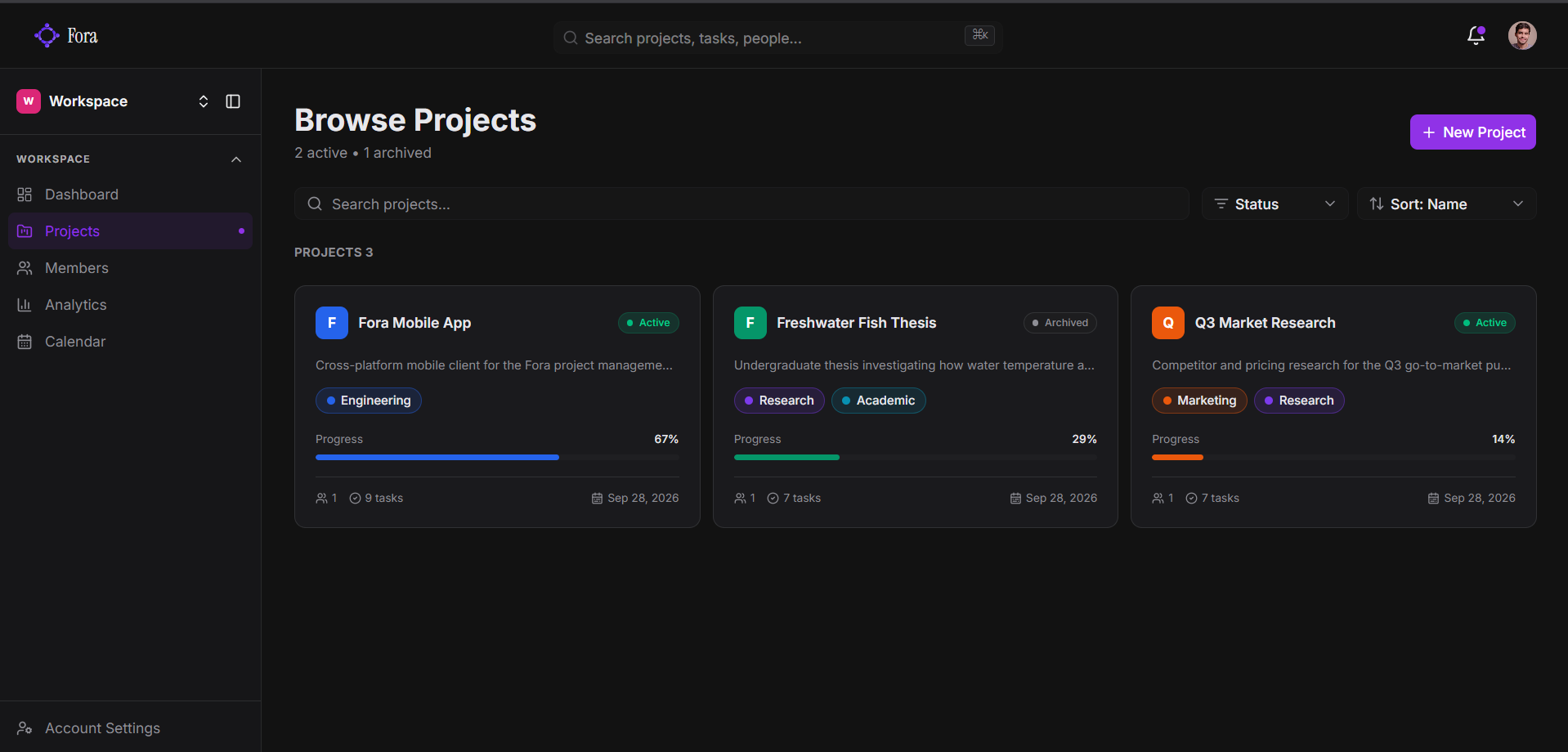
Task: Open the Calendar page
Action: coord(131,342)
